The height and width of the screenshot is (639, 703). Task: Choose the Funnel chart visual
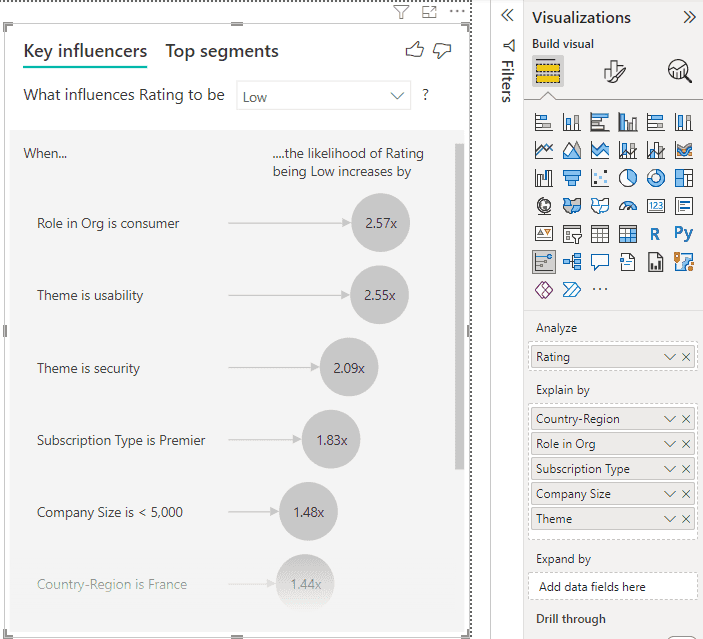click(x=572, y=178)
